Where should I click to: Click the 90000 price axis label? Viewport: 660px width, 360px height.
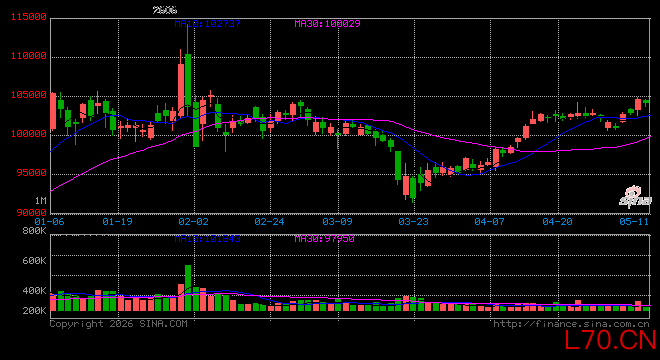click(x=32, y=213)
